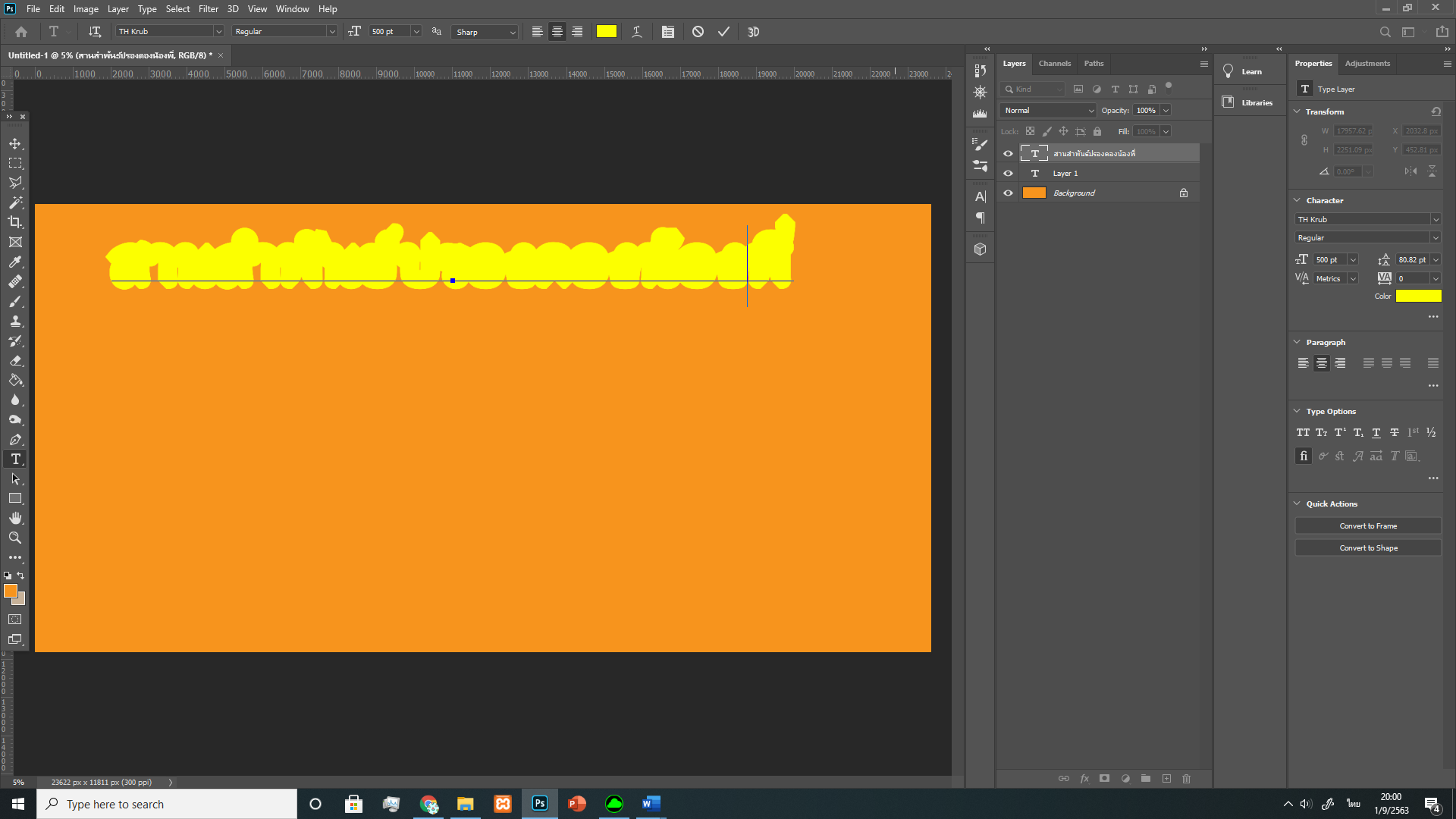Hide the Background layer
The height and width of the screenshot is (819, 1456).
1008,193
